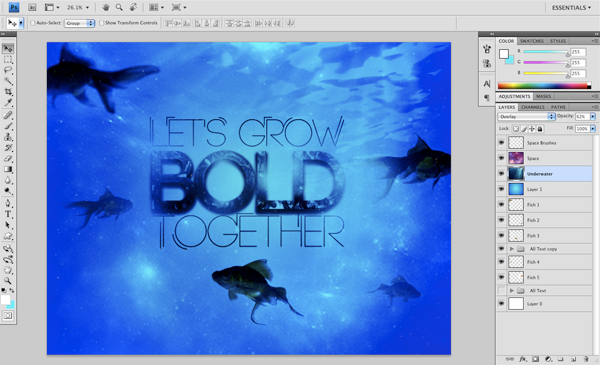
Task: Select the Clone Stamp tool
Action: [x=8, y=137]
